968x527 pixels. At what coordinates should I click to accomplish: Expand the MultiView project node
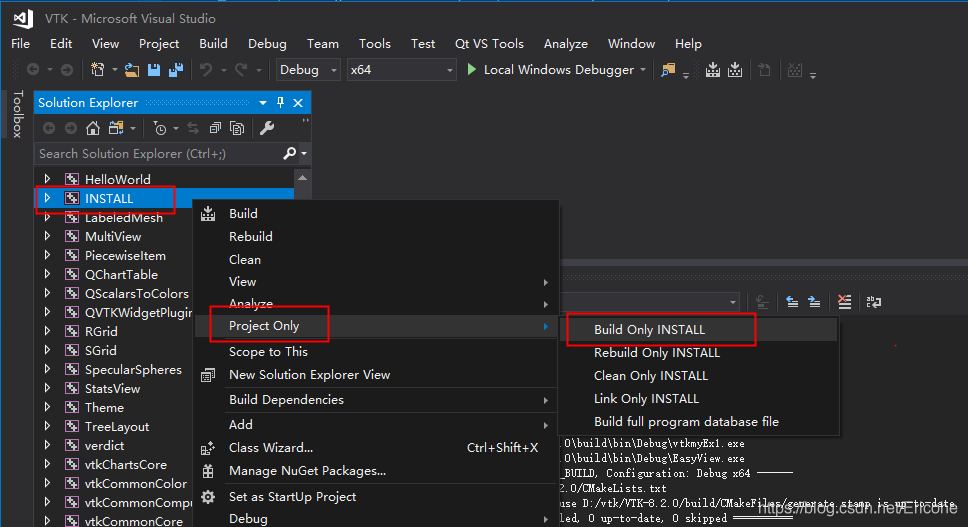click(47, 236)
